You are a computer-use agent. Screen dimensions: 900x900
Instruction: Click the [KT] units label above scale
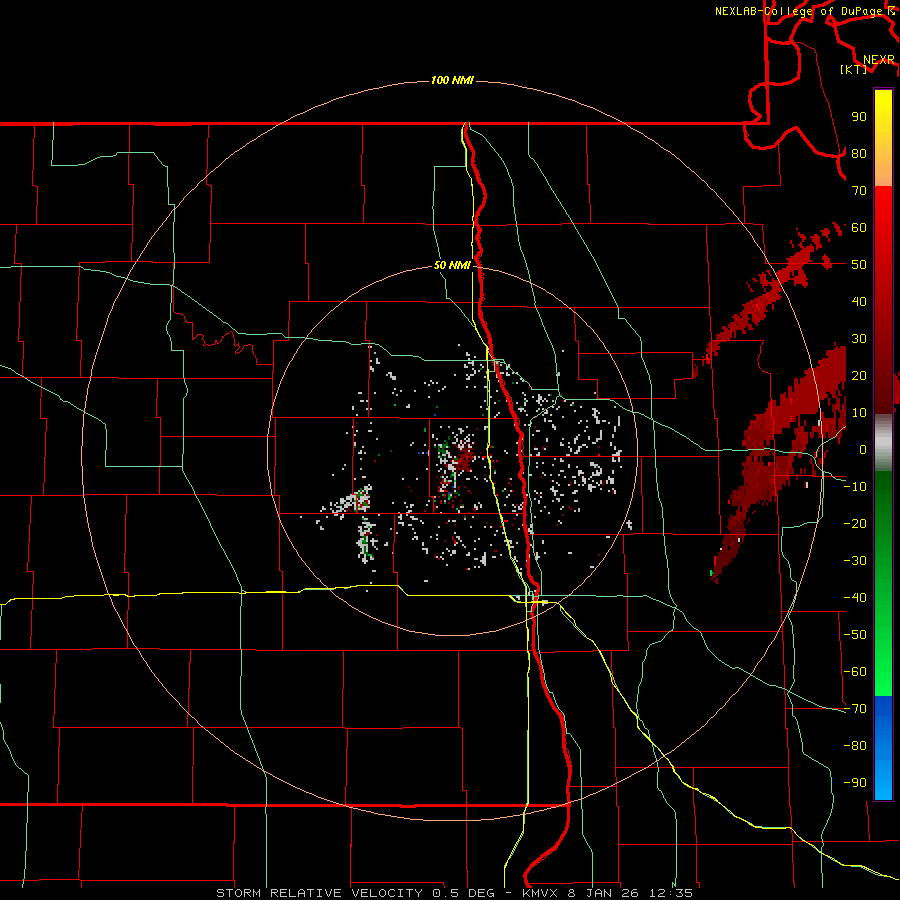point(853,69)
